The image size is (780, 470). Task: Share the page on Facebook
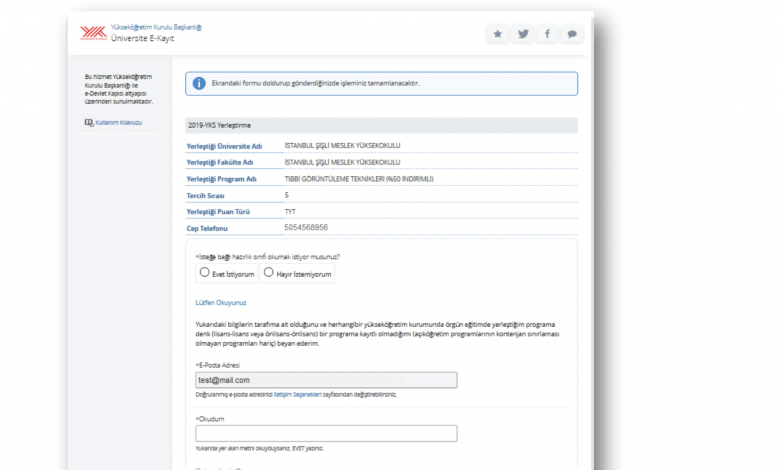pyautogui.click(x=547, y=34)
